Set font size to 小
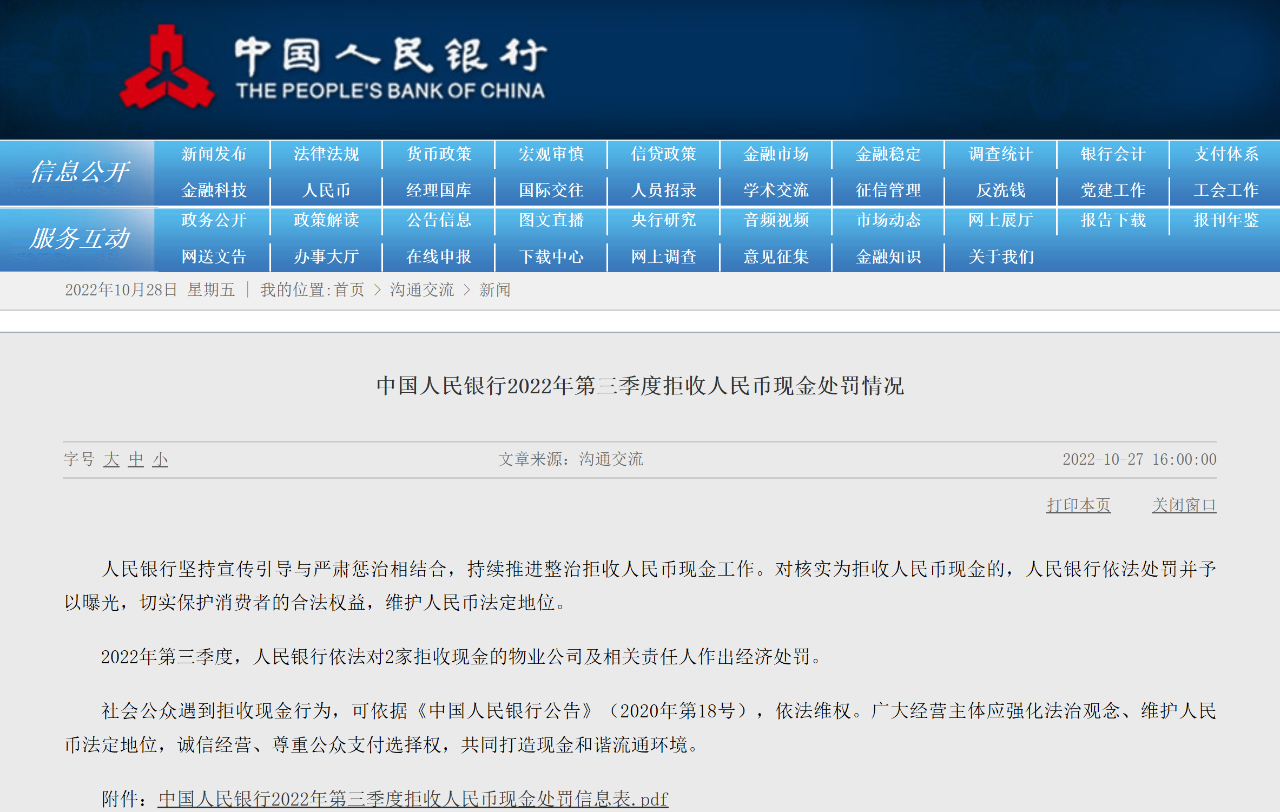 tap(160, 460)
